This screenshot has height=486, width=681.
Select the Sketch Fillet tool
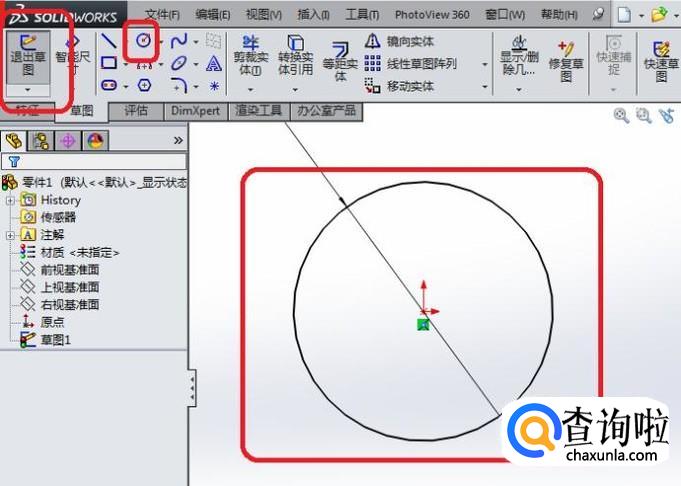click(179, 85)
